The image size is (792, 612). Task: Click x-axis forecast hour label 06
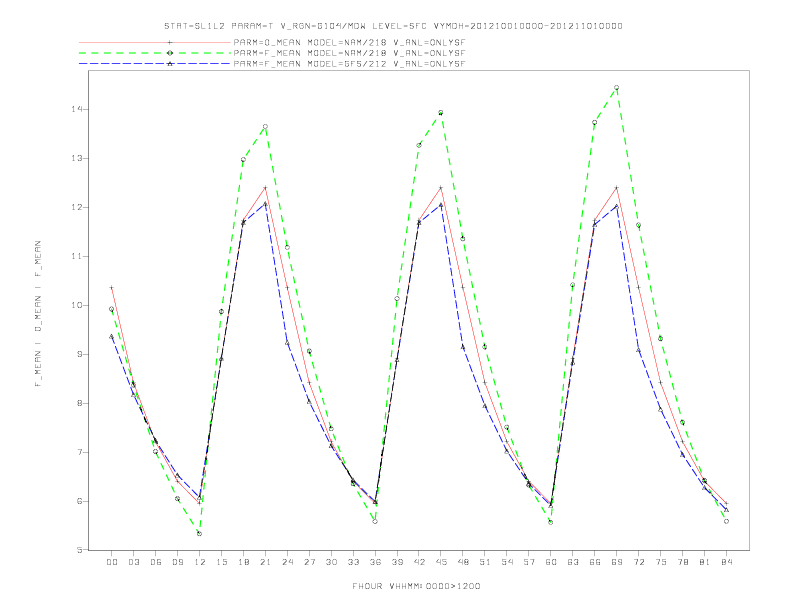[x=156, y=562]
